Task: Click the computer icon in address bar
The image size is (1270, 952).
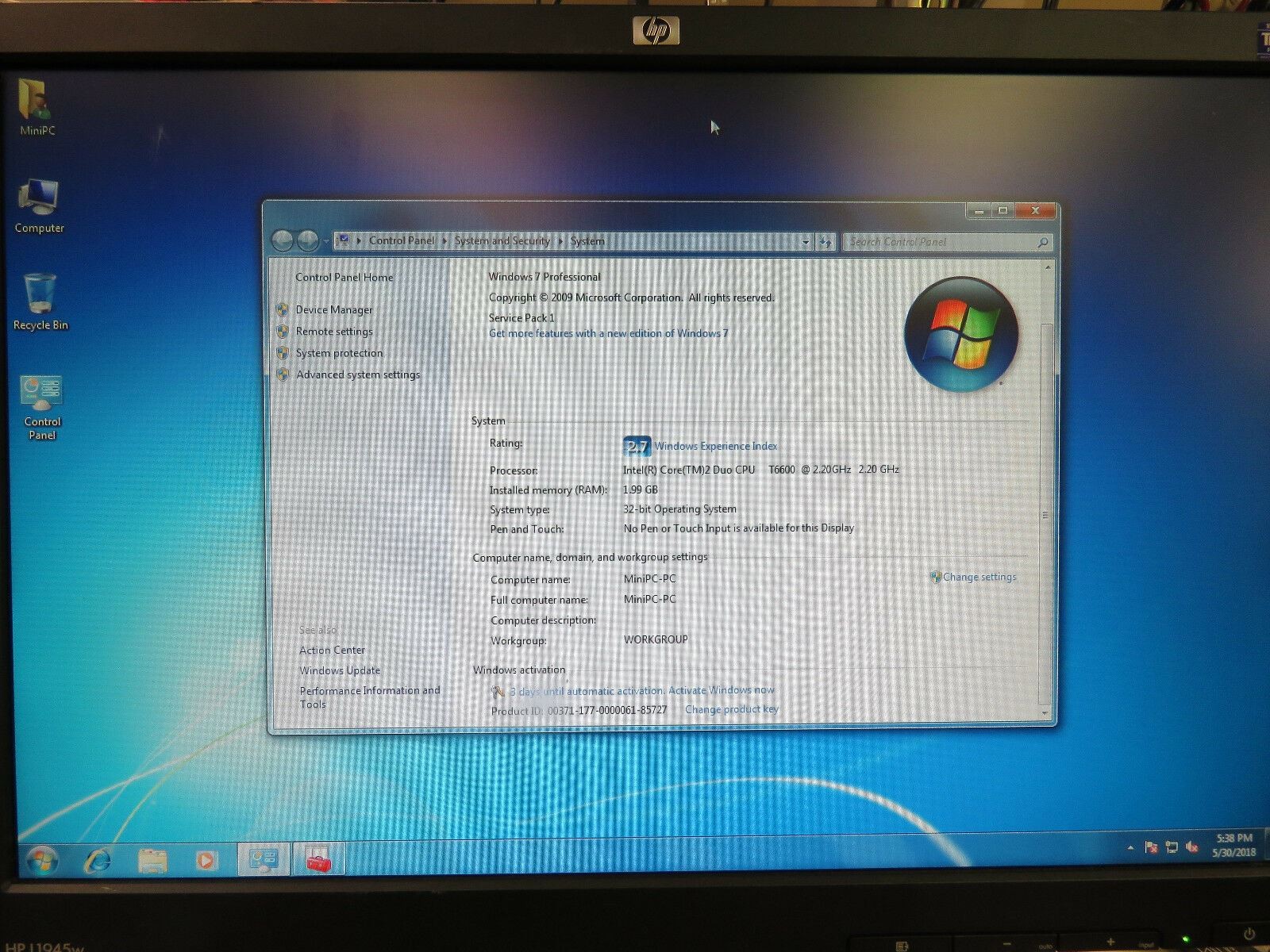Action: click(x=343, y=240)
